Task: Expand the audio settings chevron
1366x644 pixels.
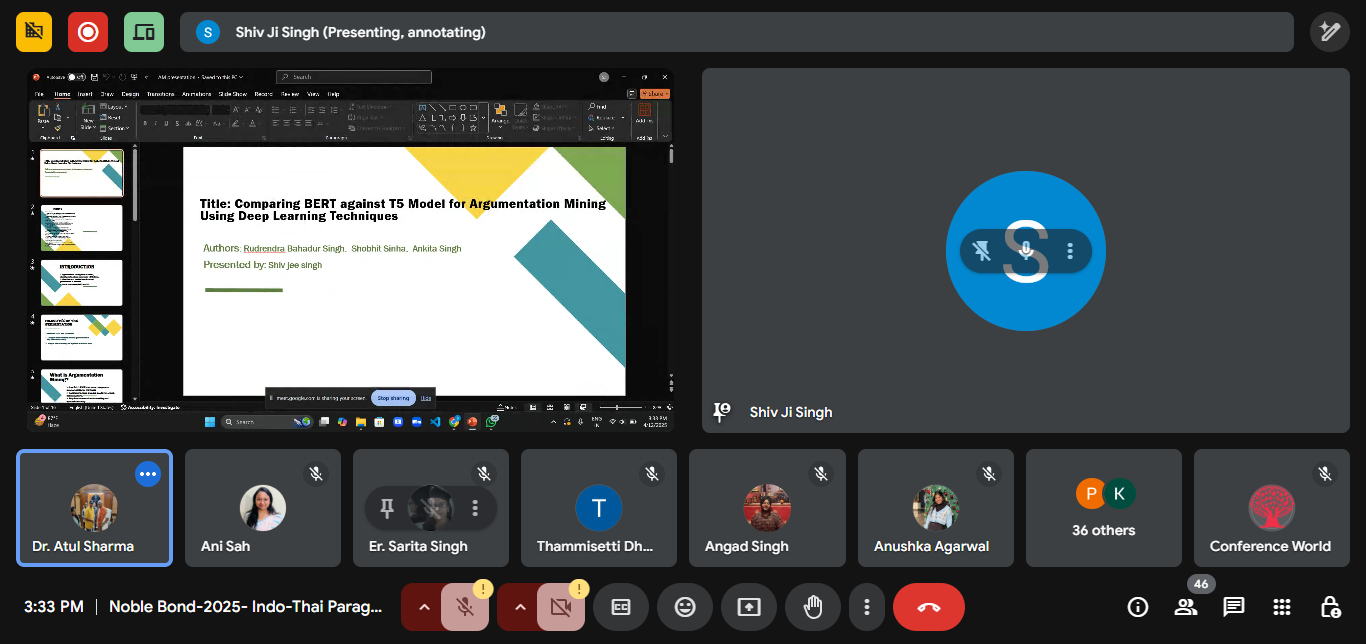Action: (425, 607)
